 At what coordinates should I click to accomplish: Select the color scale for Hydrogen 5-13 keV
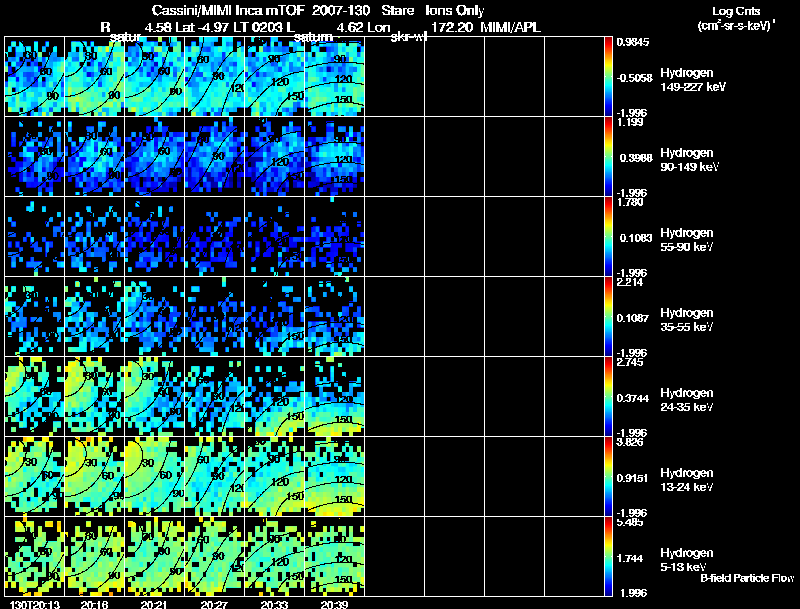click(x=608, y=556)
